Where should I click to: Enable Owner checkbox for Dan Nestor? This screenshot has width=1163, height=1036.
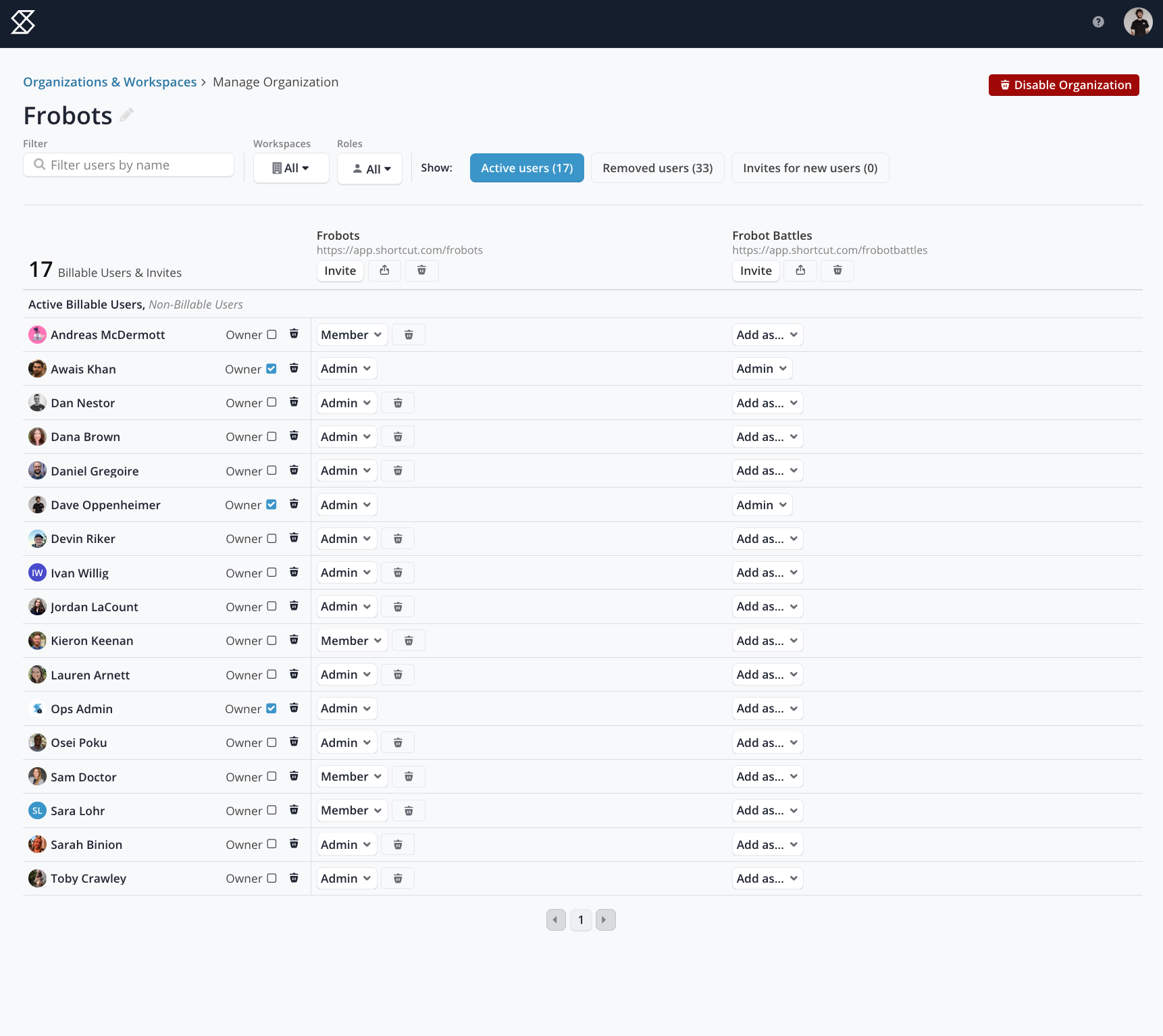point(272,403)
